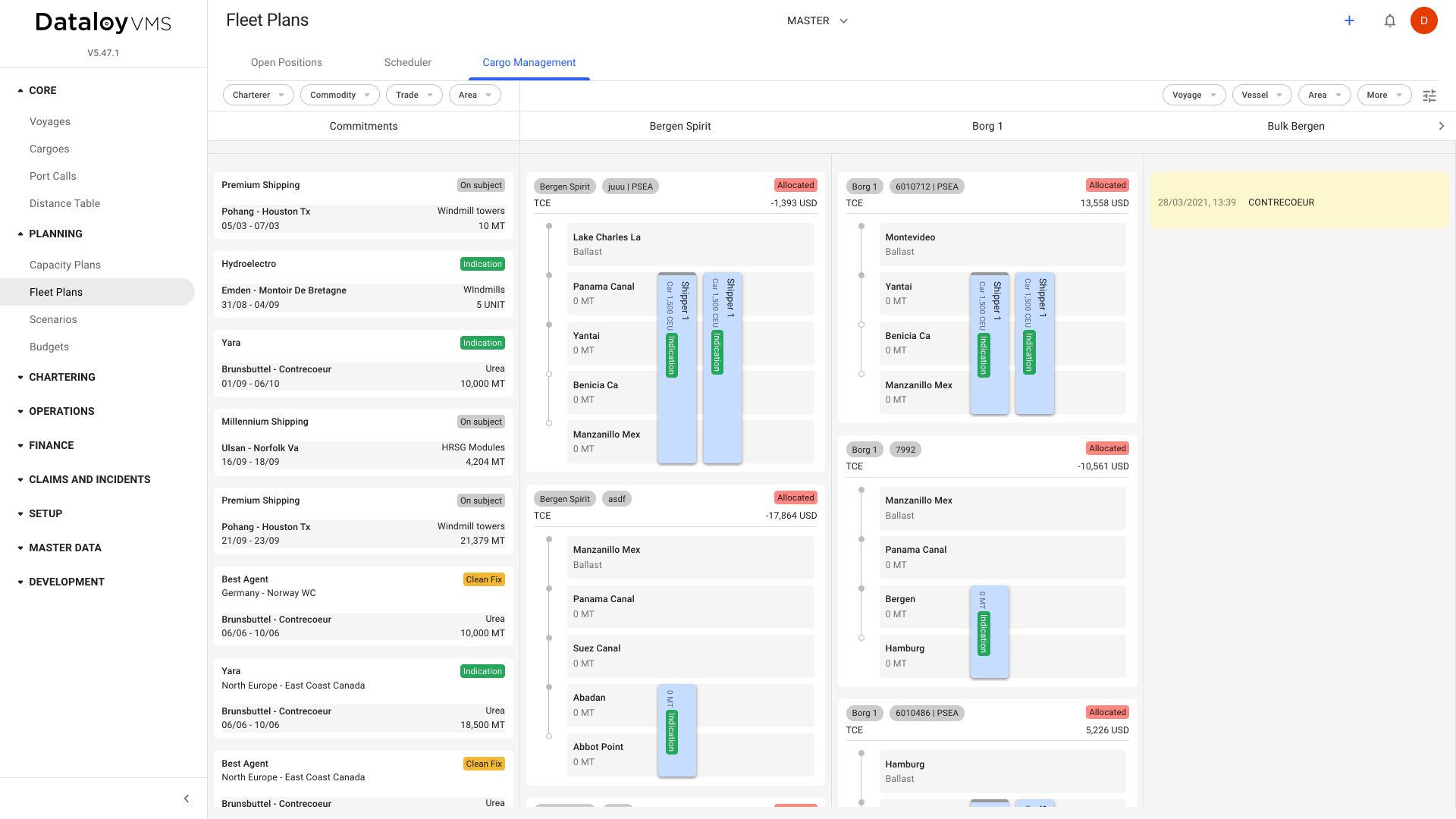Expand the CHARTERING section
Image resolution: width=1456 pixels, height=819 pixels.
[x=20, y=377]
